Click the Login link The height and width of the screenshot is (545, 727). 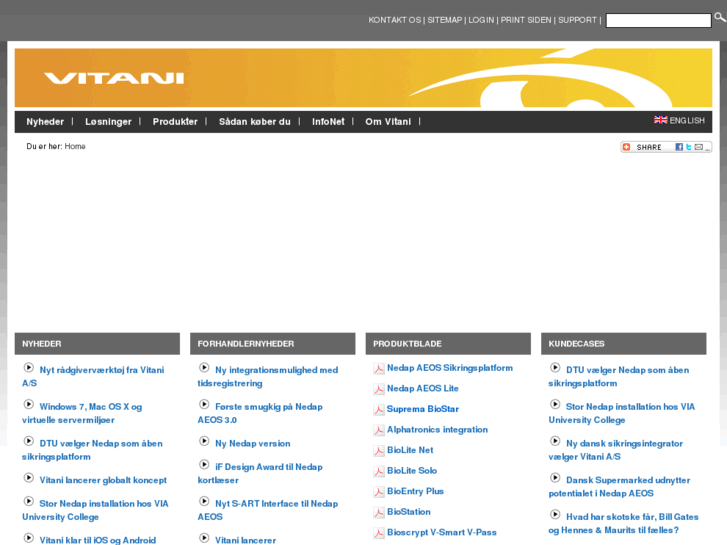pos(481,20)
